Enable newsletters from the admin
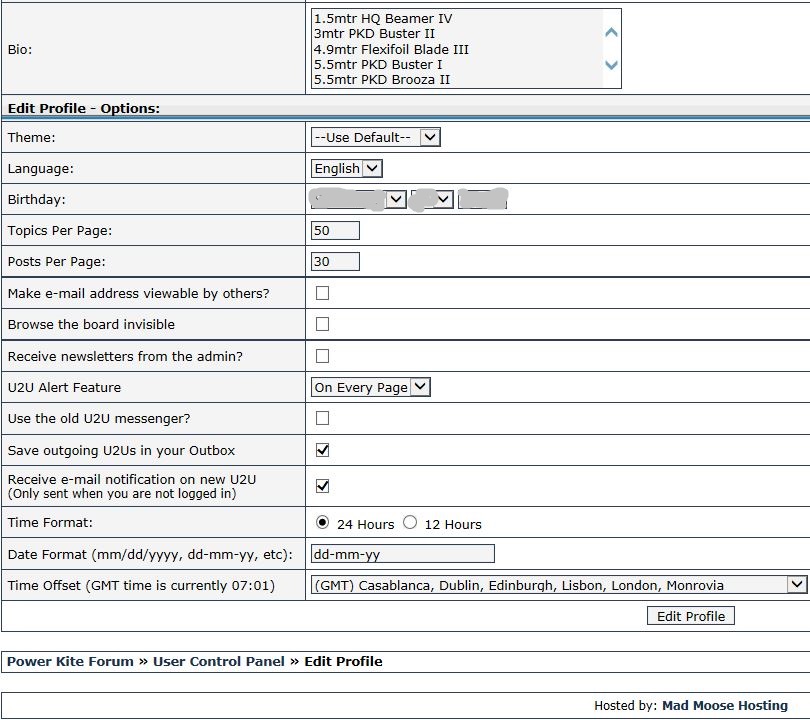810x720 pixels. click(x=322, y=356)
